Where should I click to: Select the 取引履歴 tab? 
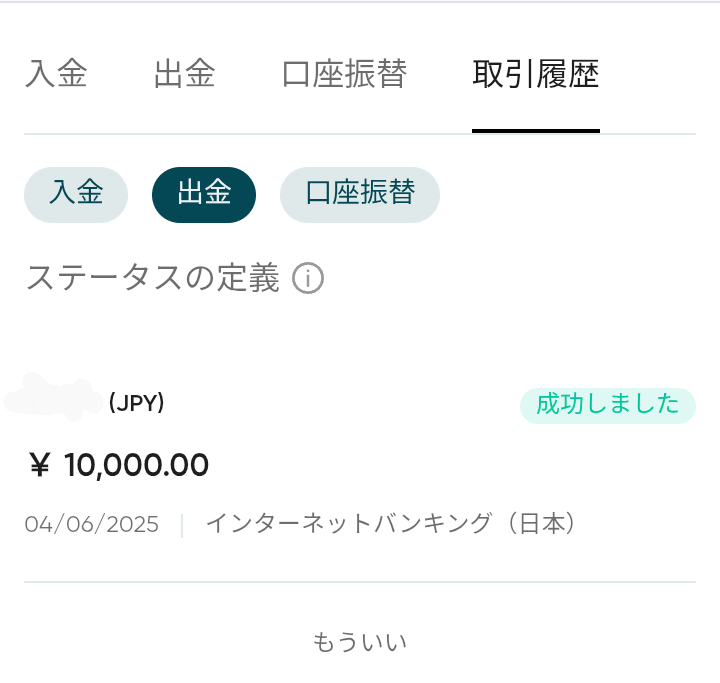point(536,73)
